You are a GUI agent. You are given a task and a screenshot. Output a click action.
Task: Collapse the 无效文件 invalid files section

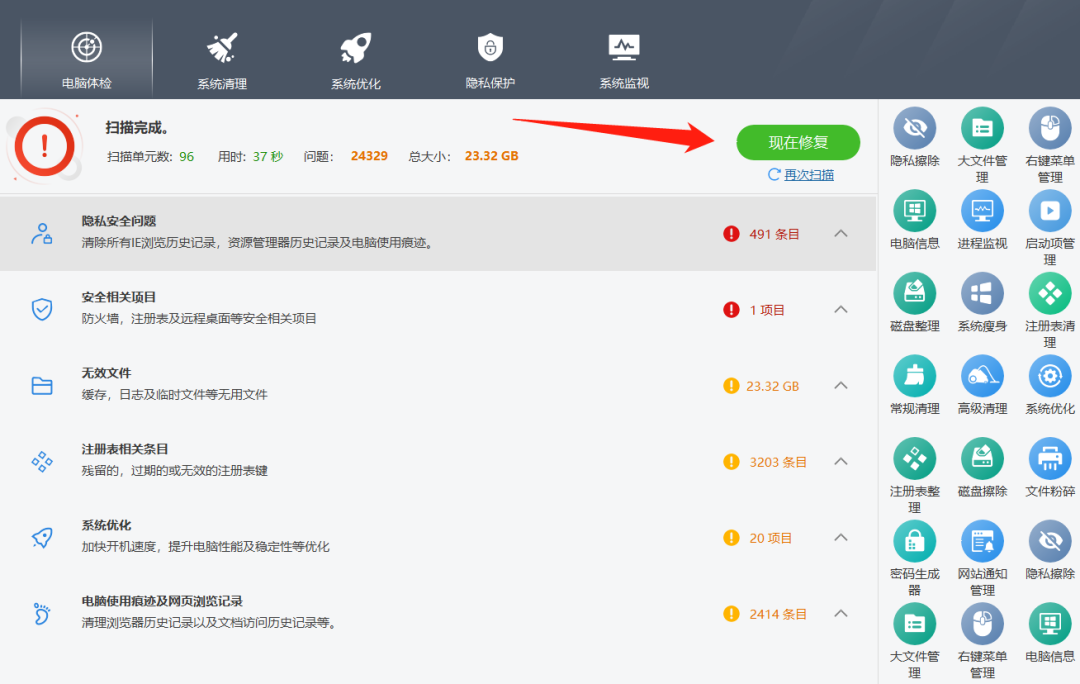point(840,385)
